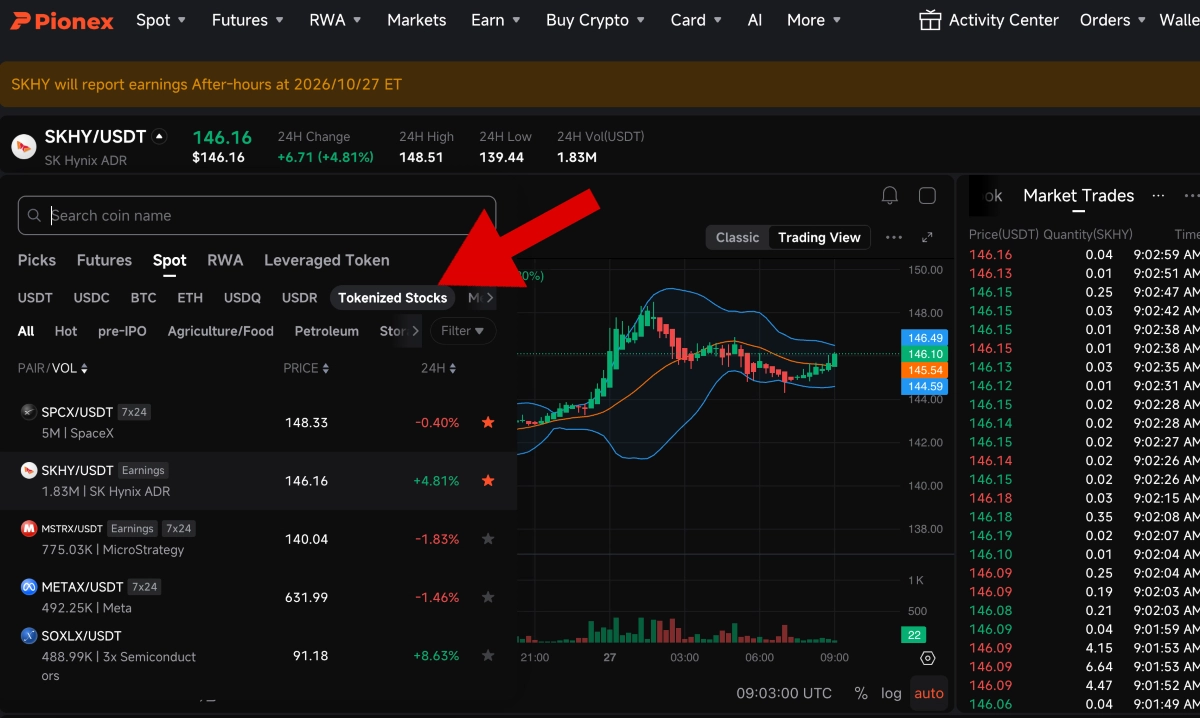Select the RWA tab in the pair list

[225, 260]
